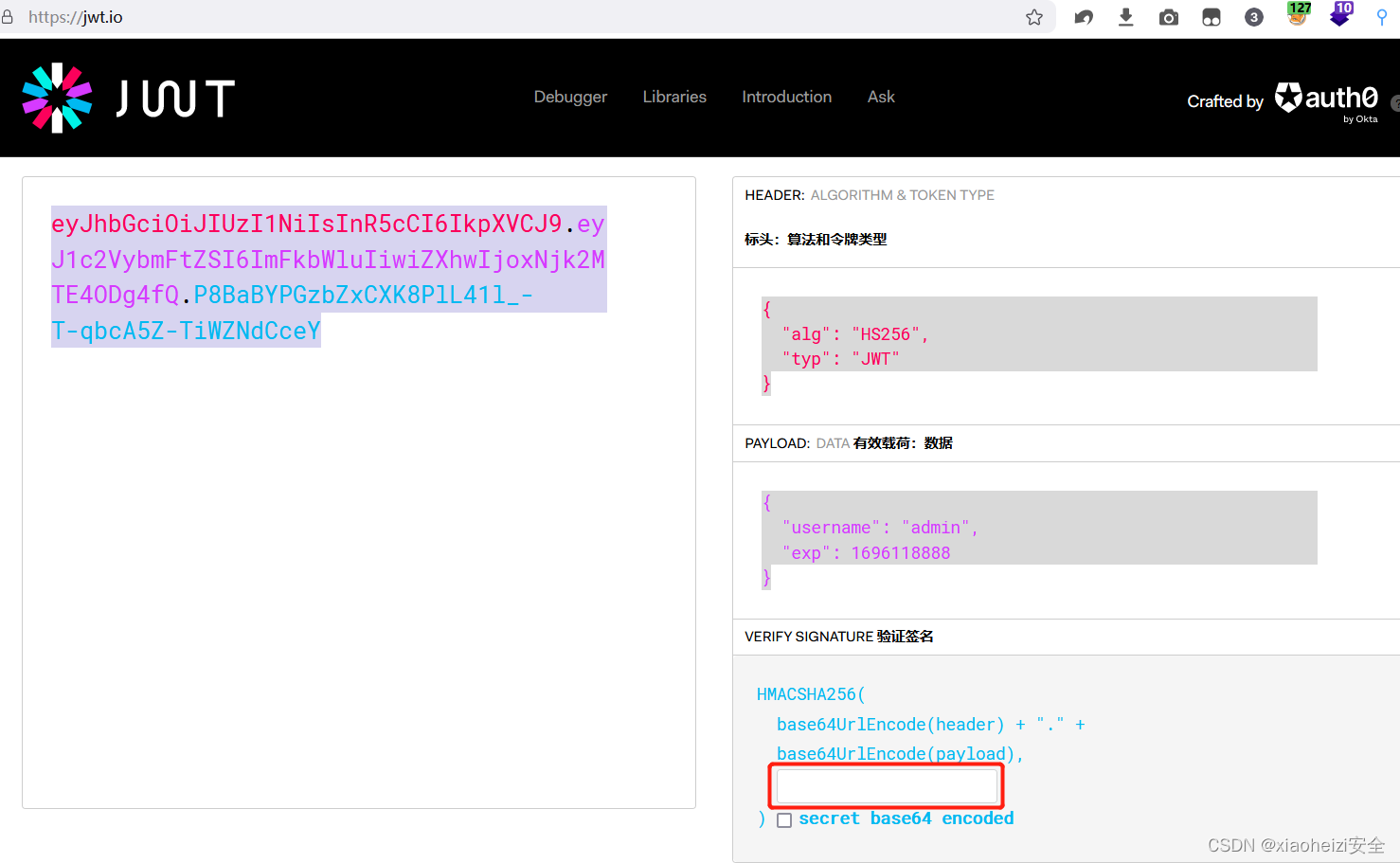Image resolution: width=1400 pixels, height=863 pixels.
Task: Click inside the signature secret input field
Action: [886, 785]
